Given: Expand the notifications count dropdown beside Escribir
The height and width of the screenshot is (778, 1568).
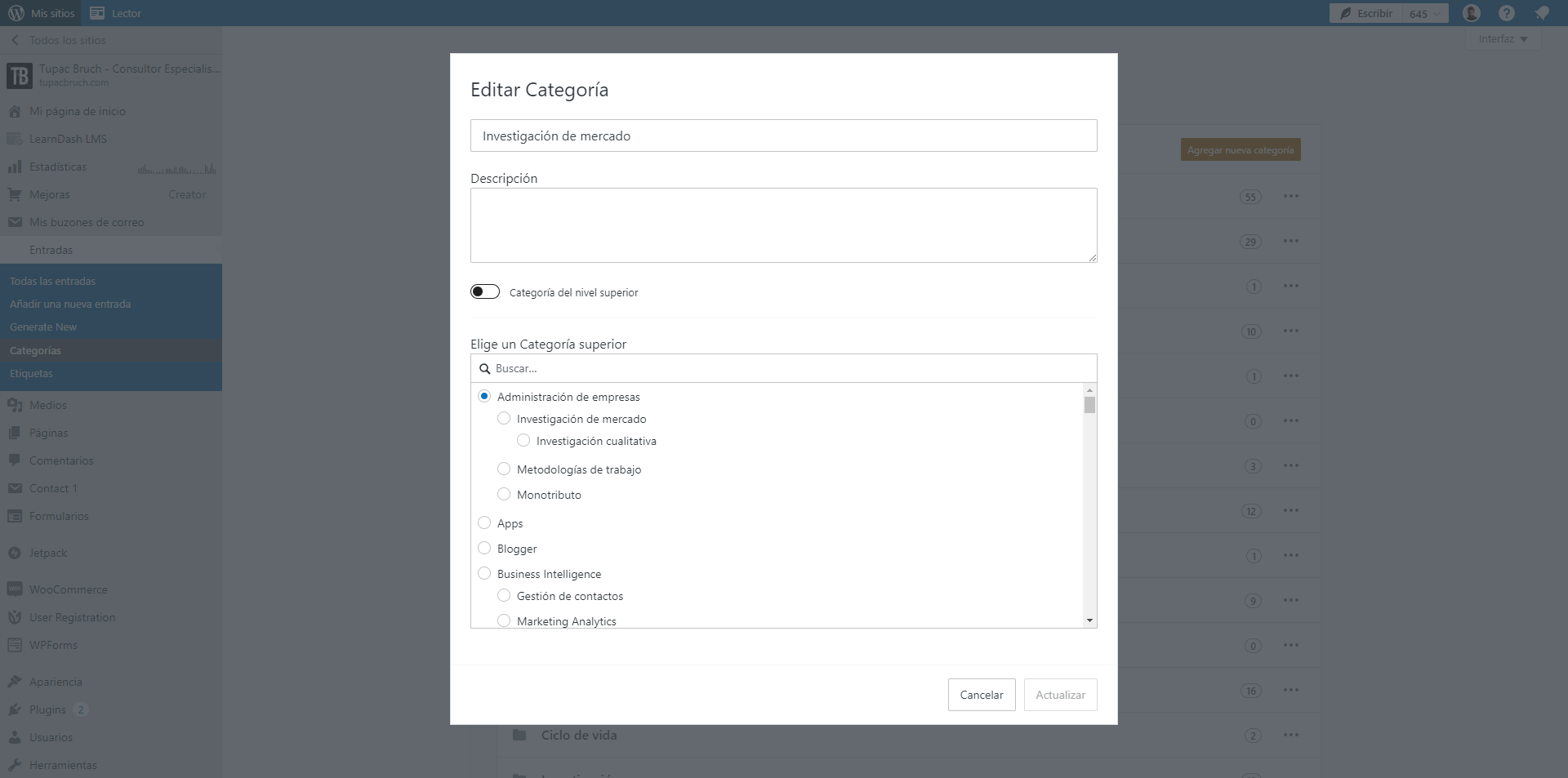Looking at the screenshot, I should point(1424,13).
